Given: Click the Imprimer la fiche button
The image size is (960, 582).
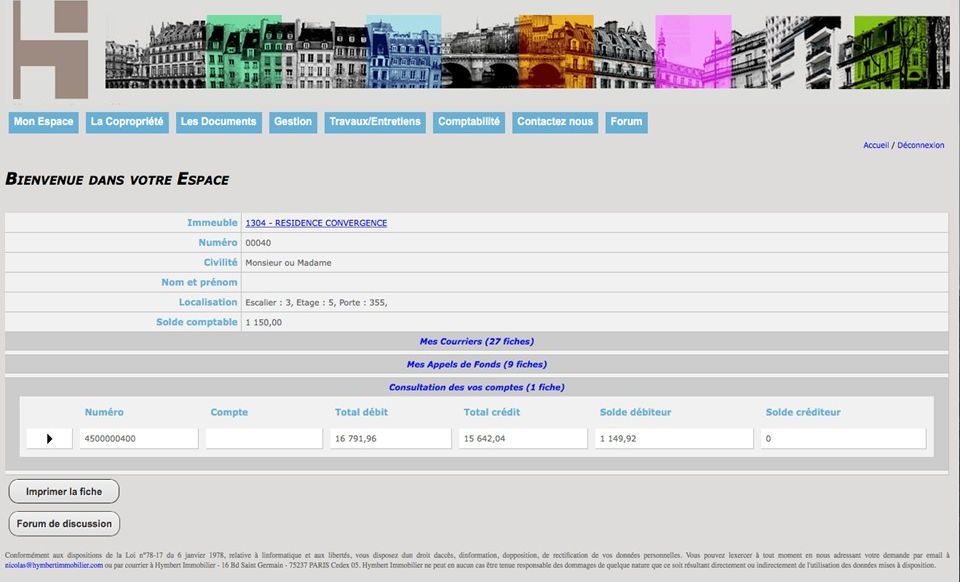Looking at the screenshot, I should click(x=64, y=491).
